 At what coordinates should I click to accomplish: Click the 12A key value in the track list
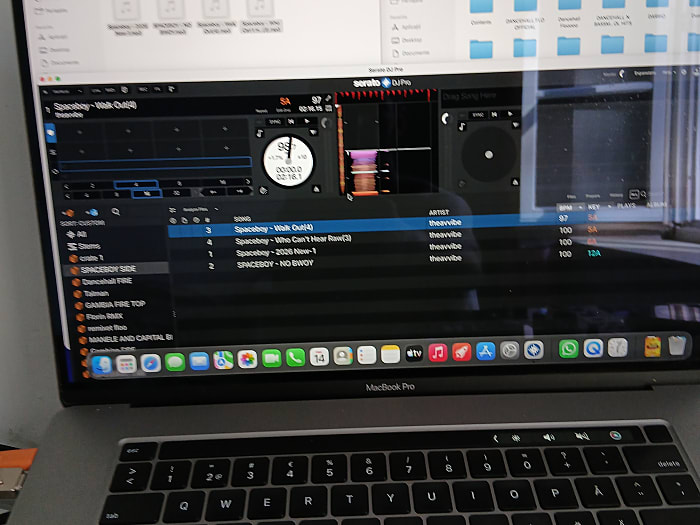pos(594,254)
